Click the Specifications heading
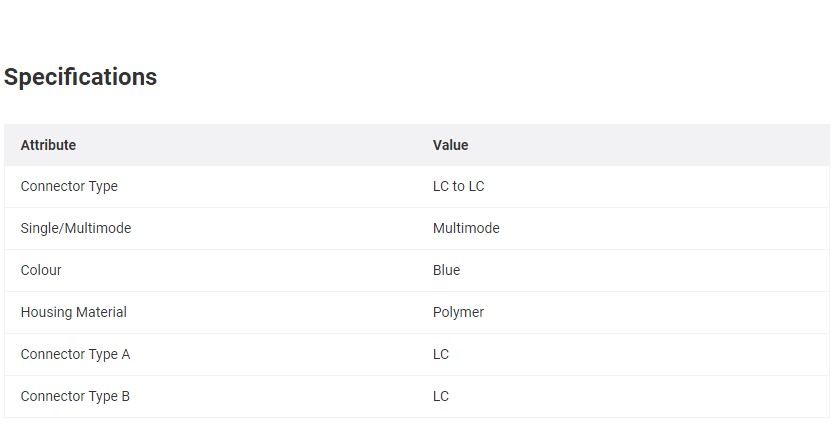 point(80,77)
